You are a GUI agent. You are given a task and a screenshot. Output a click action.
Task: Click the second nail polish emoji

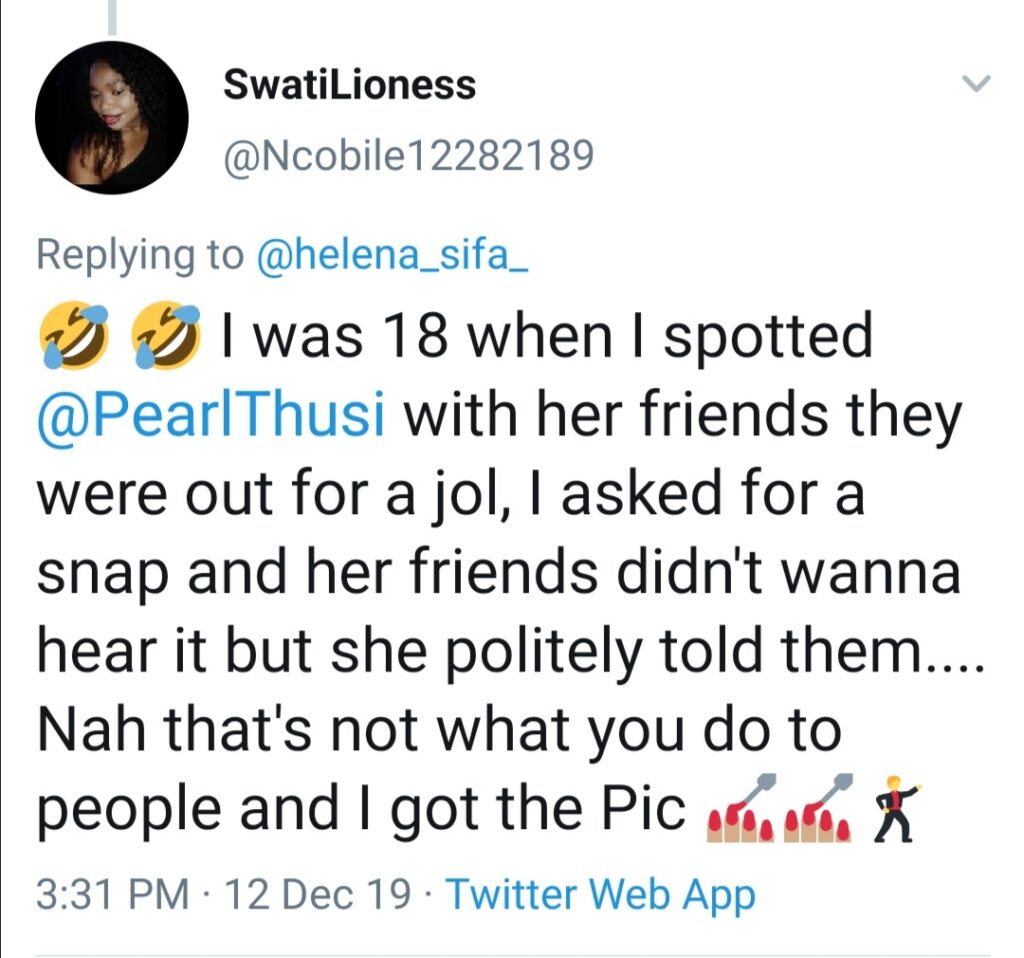tap(818, 807)
